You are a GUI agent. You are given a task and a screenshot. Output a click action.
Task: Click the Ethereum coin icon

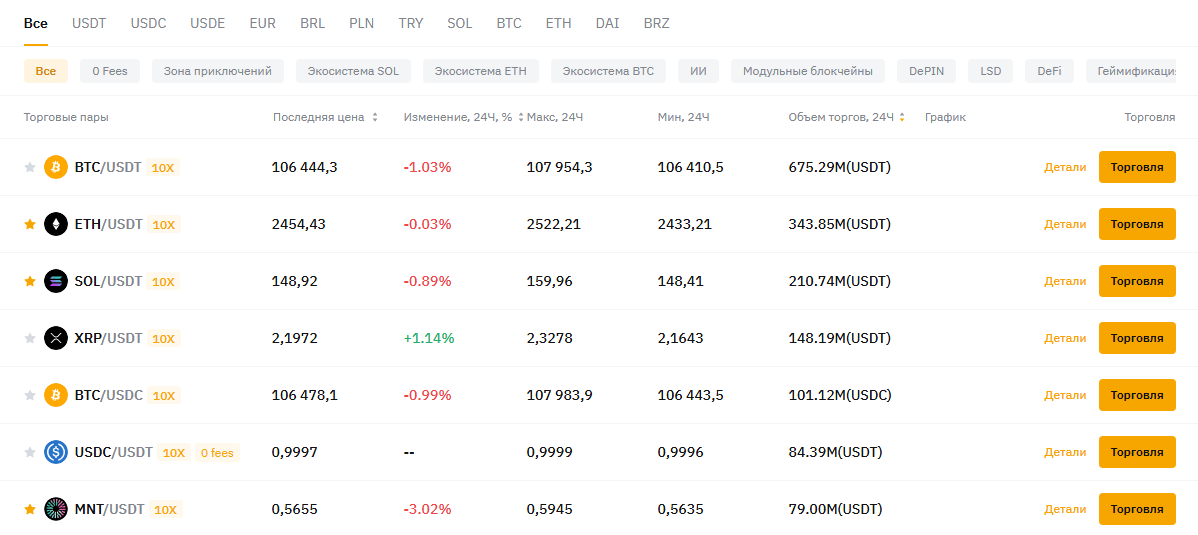[x=56, y=224]
